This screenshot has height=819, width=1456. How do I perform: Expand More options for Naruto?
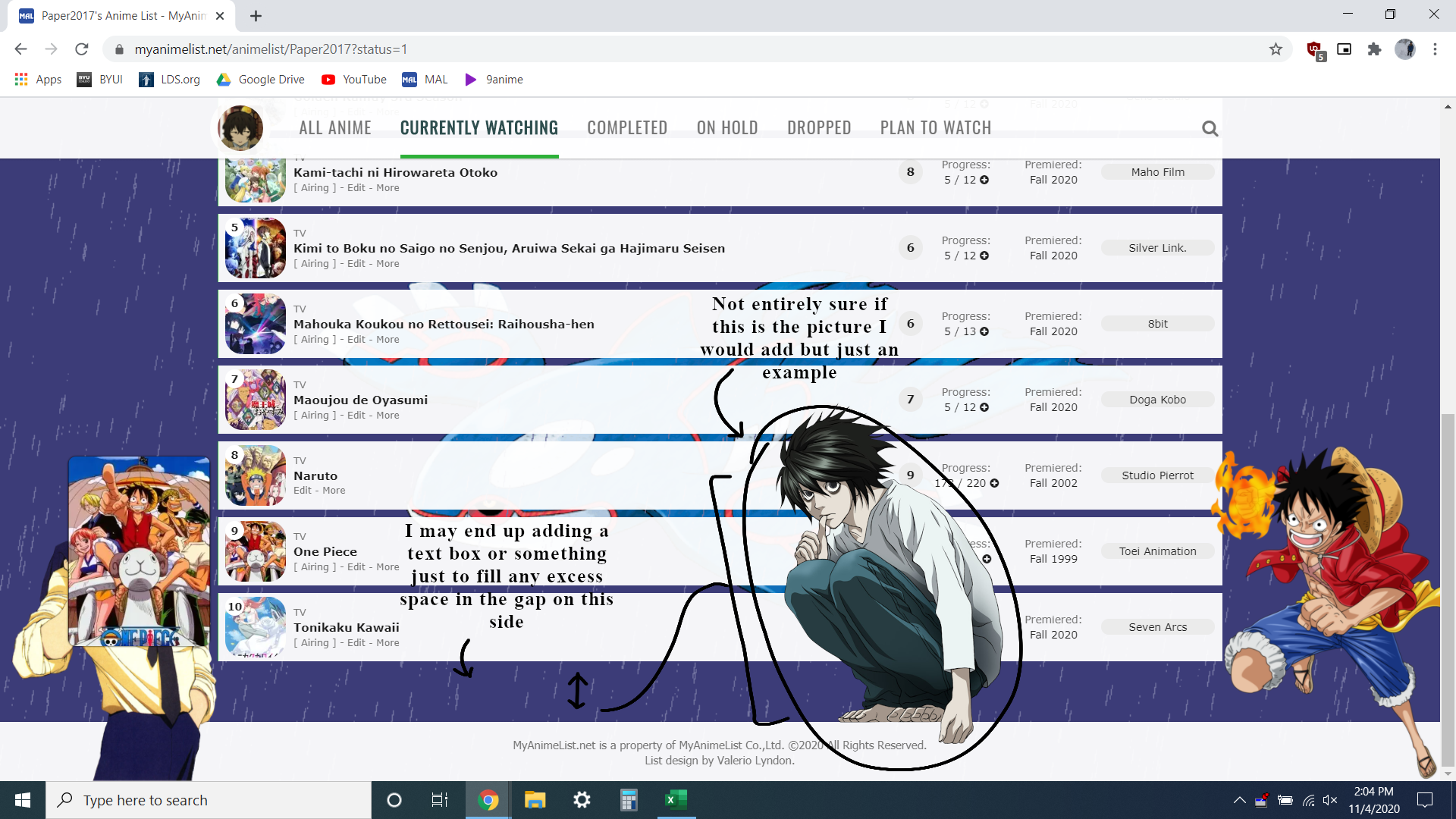[x=334, y=491]
